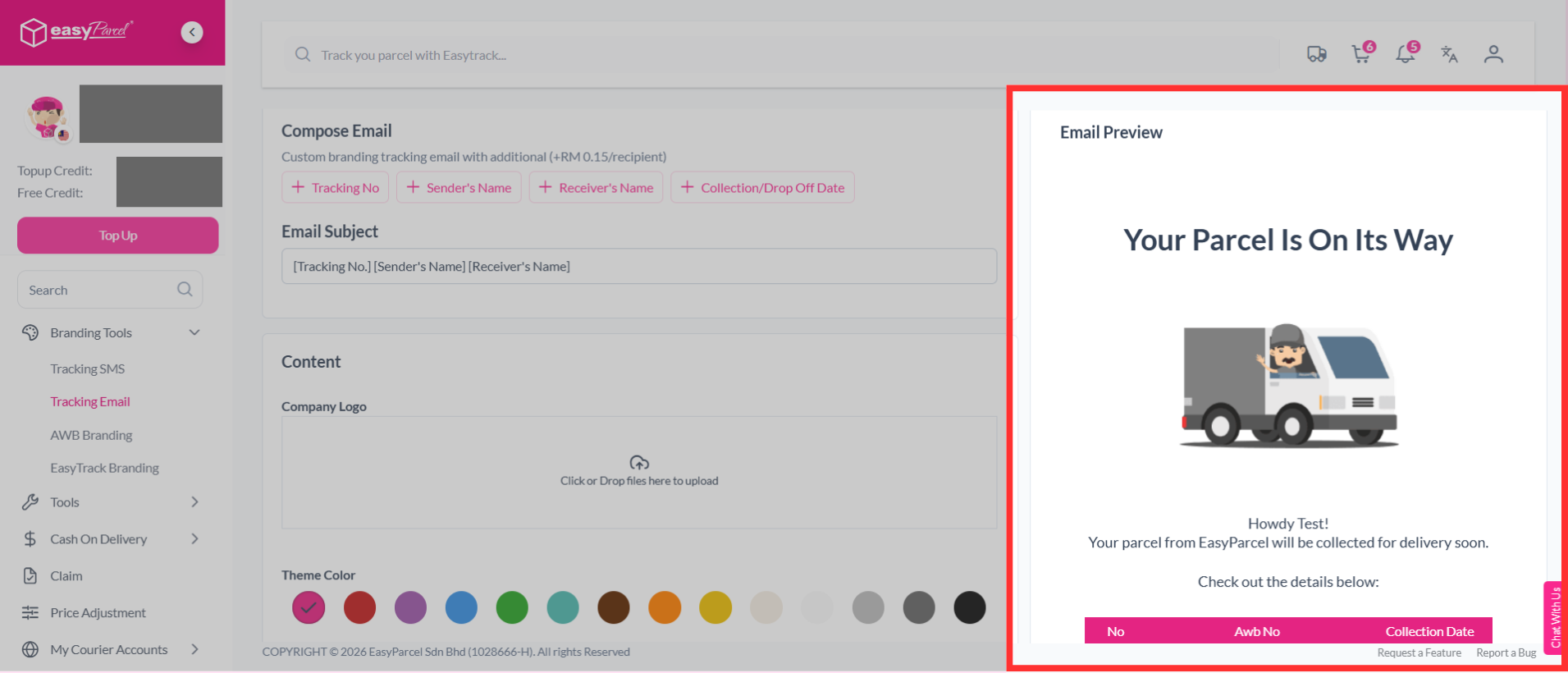This screenshot has height=673, width=1568.
Task: Open the notifications bell
Action: (x=1406, y=53)
